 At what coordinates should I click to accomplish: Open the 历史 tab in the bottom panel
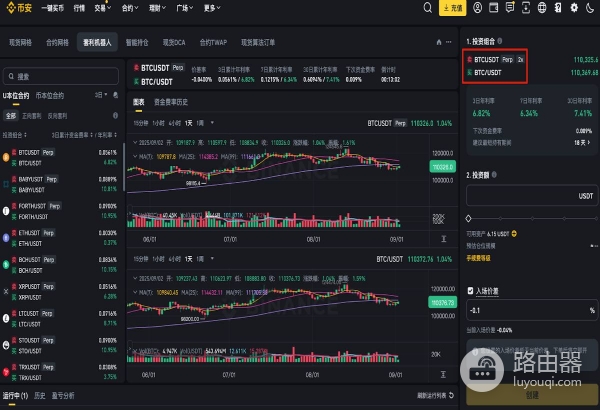pyautogui.click(x=39, y=395)
